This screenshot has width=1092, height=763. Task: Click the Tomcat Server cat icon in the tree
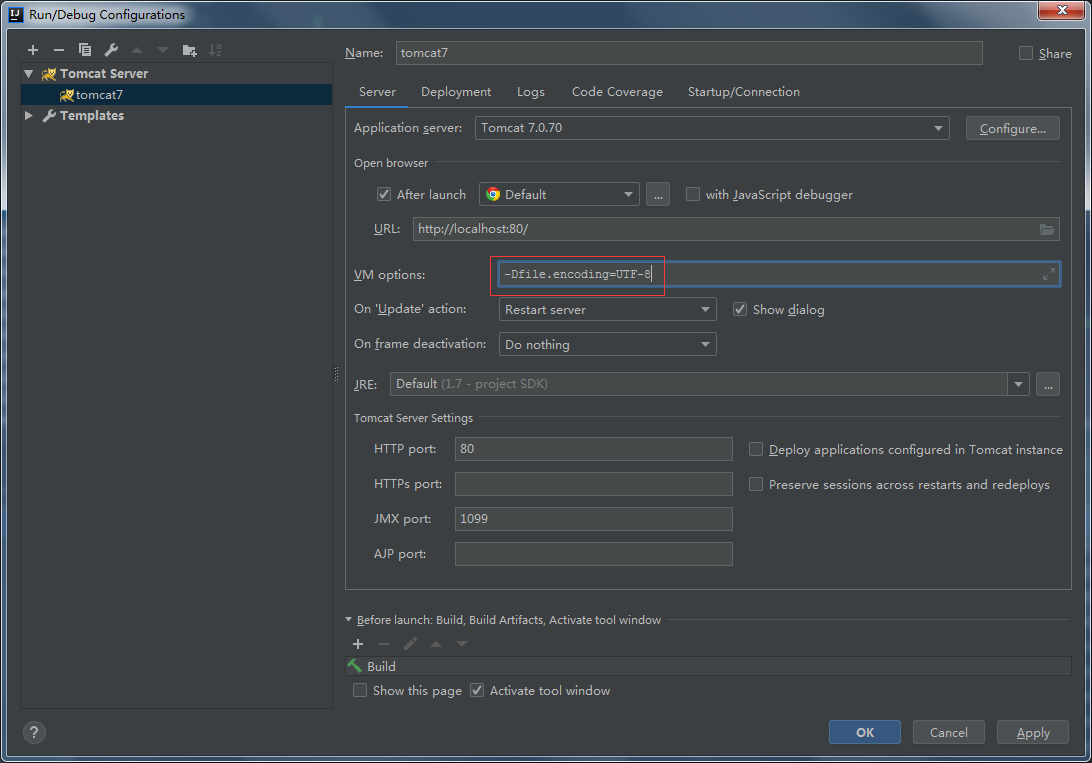(x=49, y=74)
